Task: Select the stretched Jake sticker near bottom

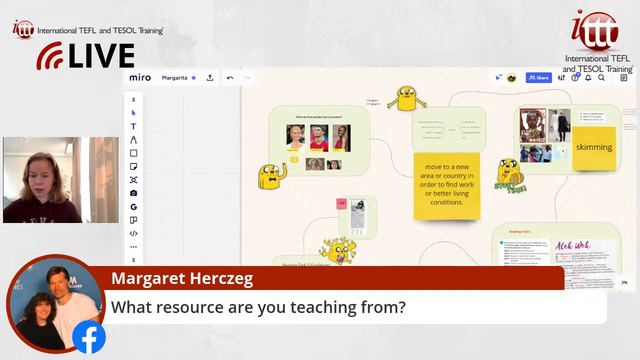Action: (x=338, y=251)
